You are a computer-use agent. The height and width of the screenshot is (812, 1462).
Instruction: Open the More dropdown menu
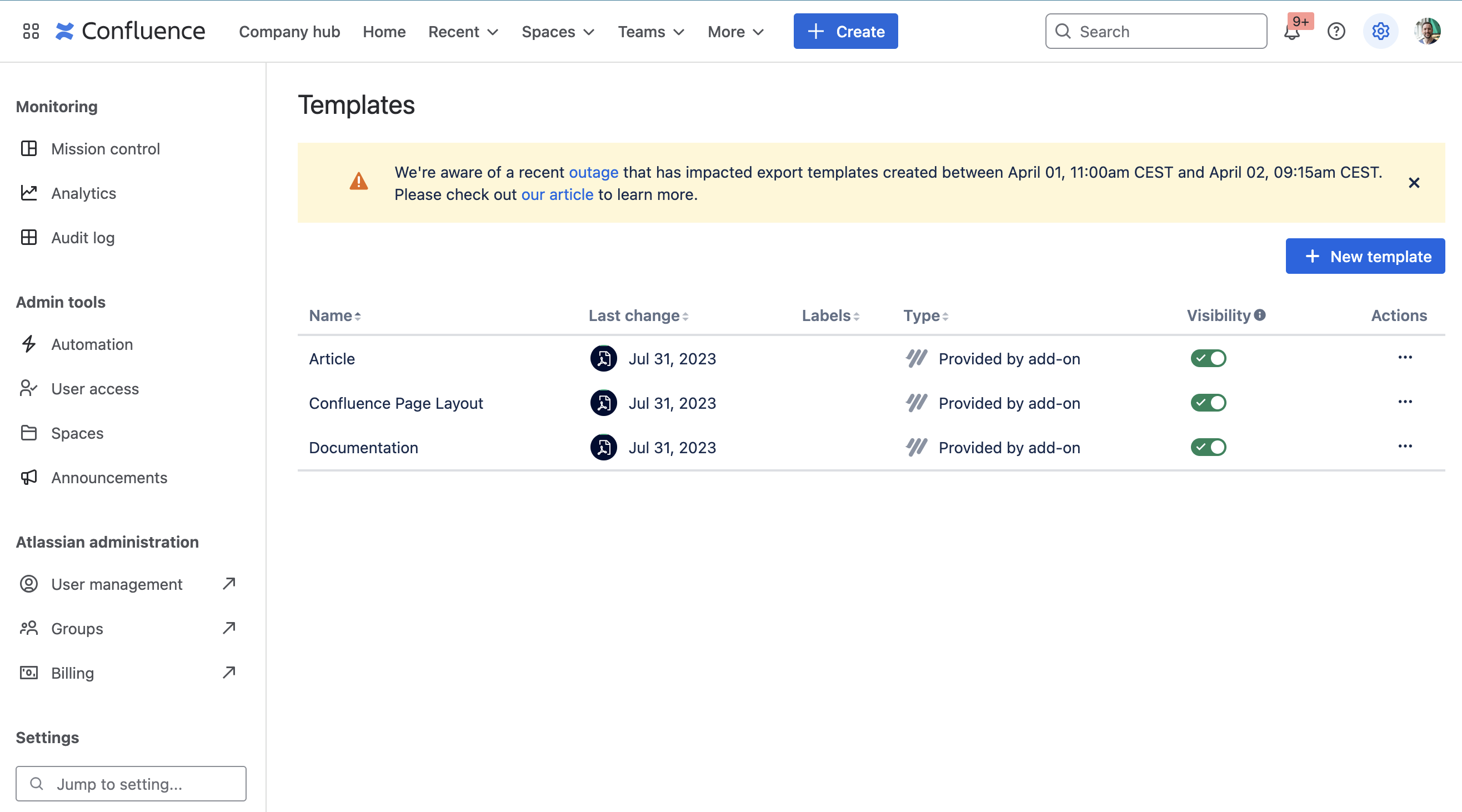[735, 32]
